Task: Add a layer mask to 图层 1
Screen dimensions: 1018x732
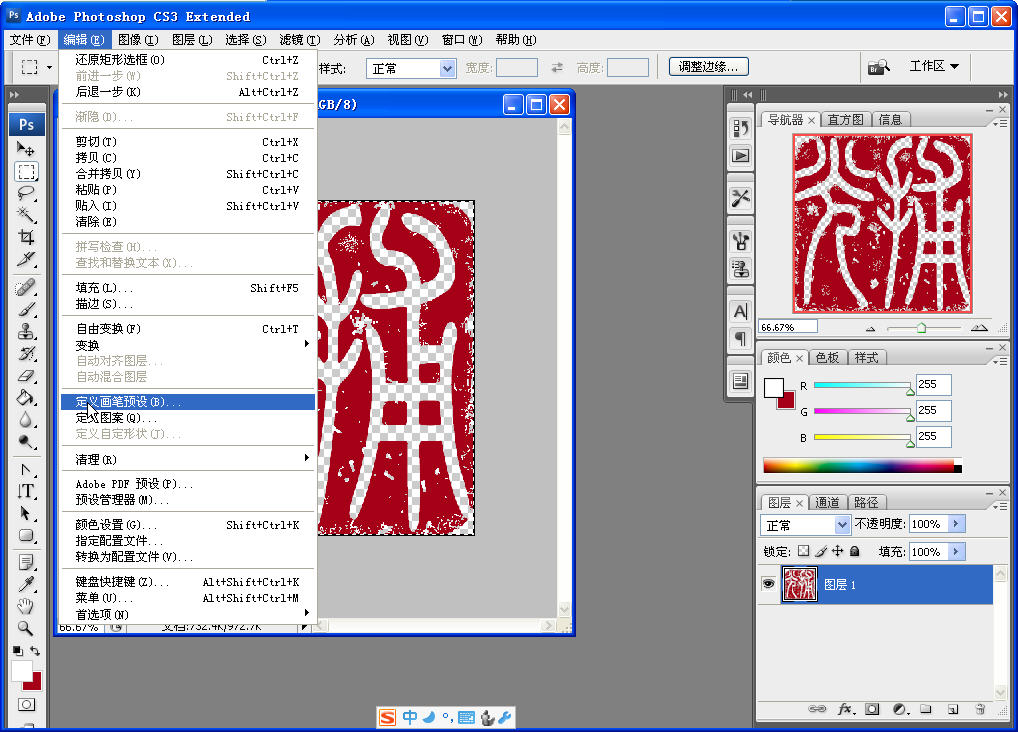Action: pyautogui.click(x=872, y=709)
